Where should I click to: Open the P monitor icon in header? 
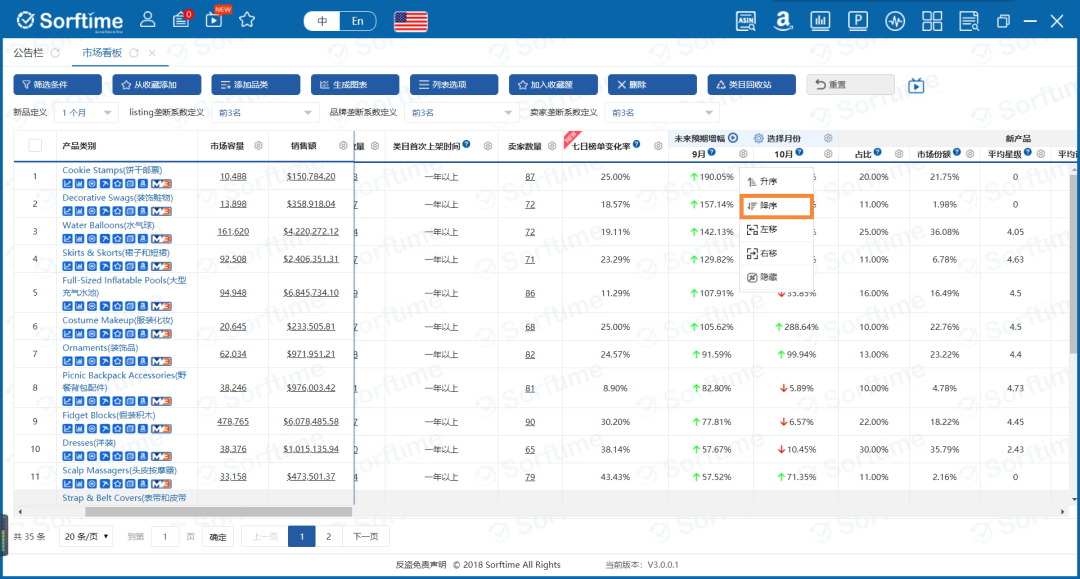(858, 21)
